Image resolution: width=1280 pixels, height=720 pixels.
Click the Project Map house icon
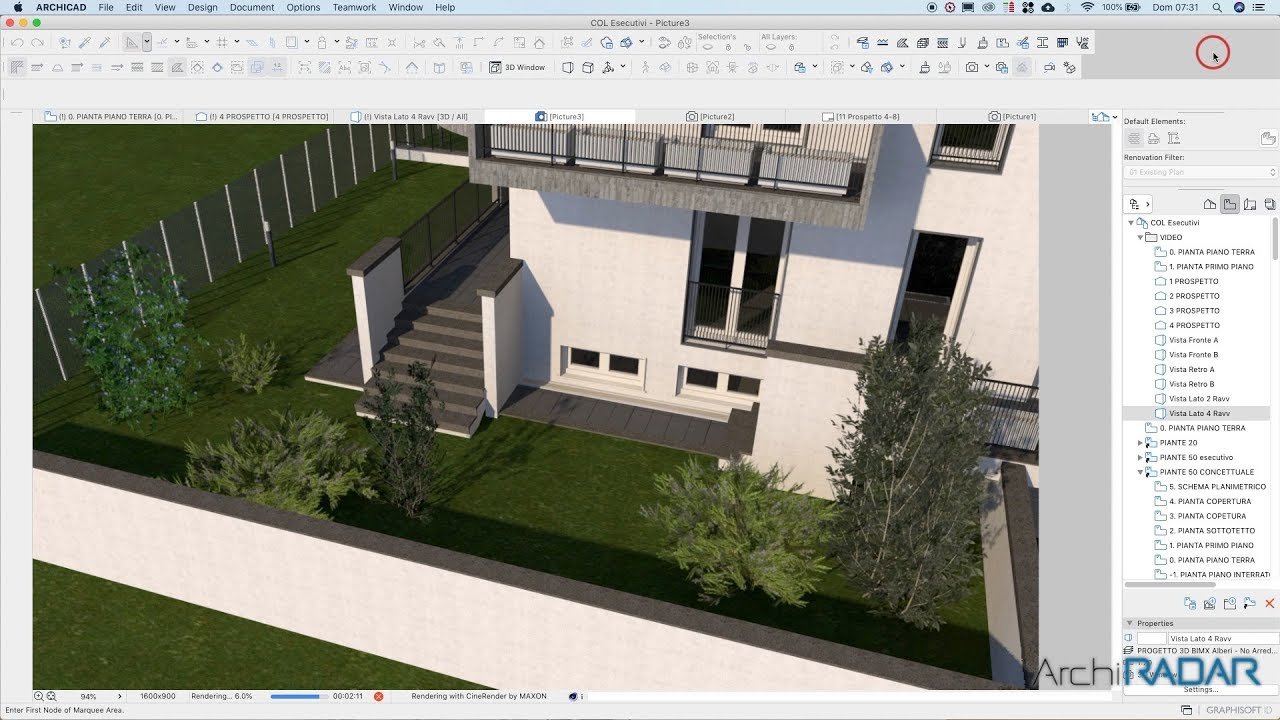[x=1210, y=204]
